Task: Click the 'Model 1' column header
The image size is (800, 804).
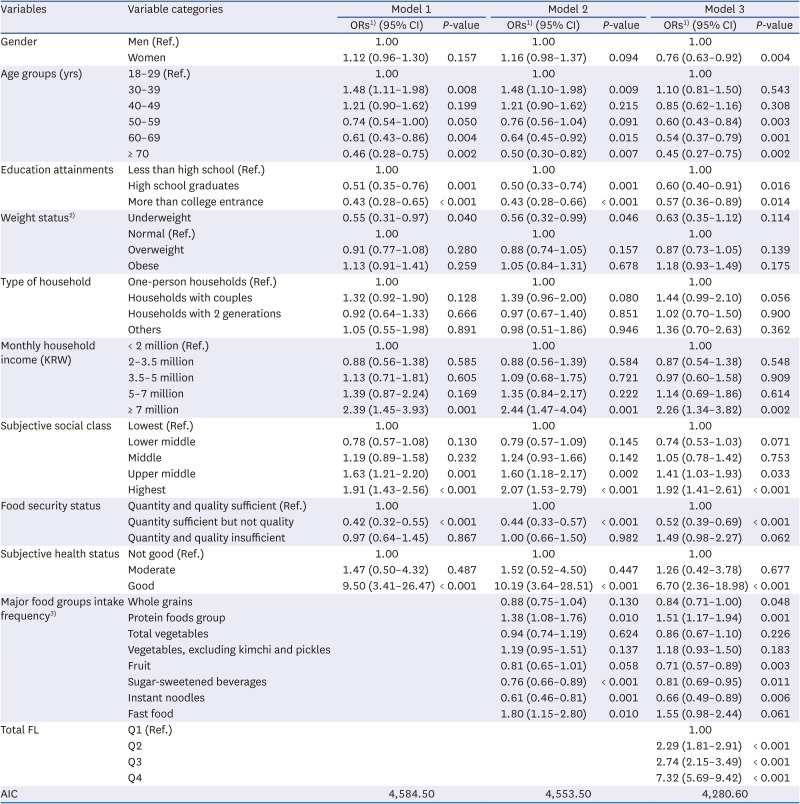Action: tap(411, 9)
